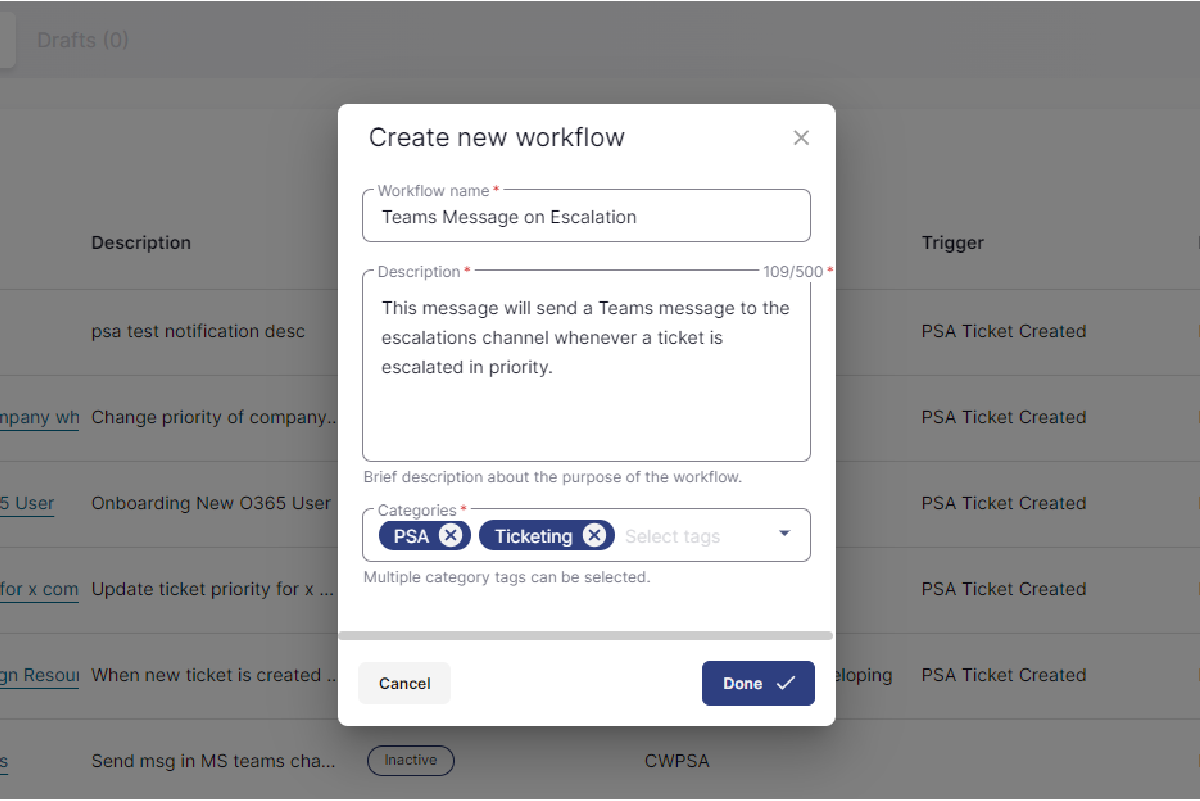Confirm with the Done button
This screenshot has width=1200, height=801.
(757, 684)
